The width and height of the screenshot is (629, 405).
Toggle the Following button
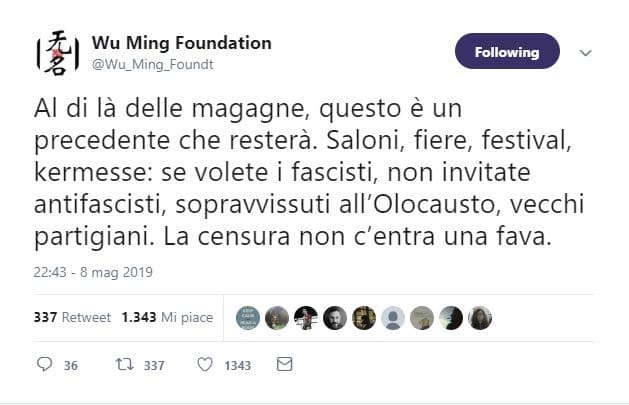[x=506, y=52]
